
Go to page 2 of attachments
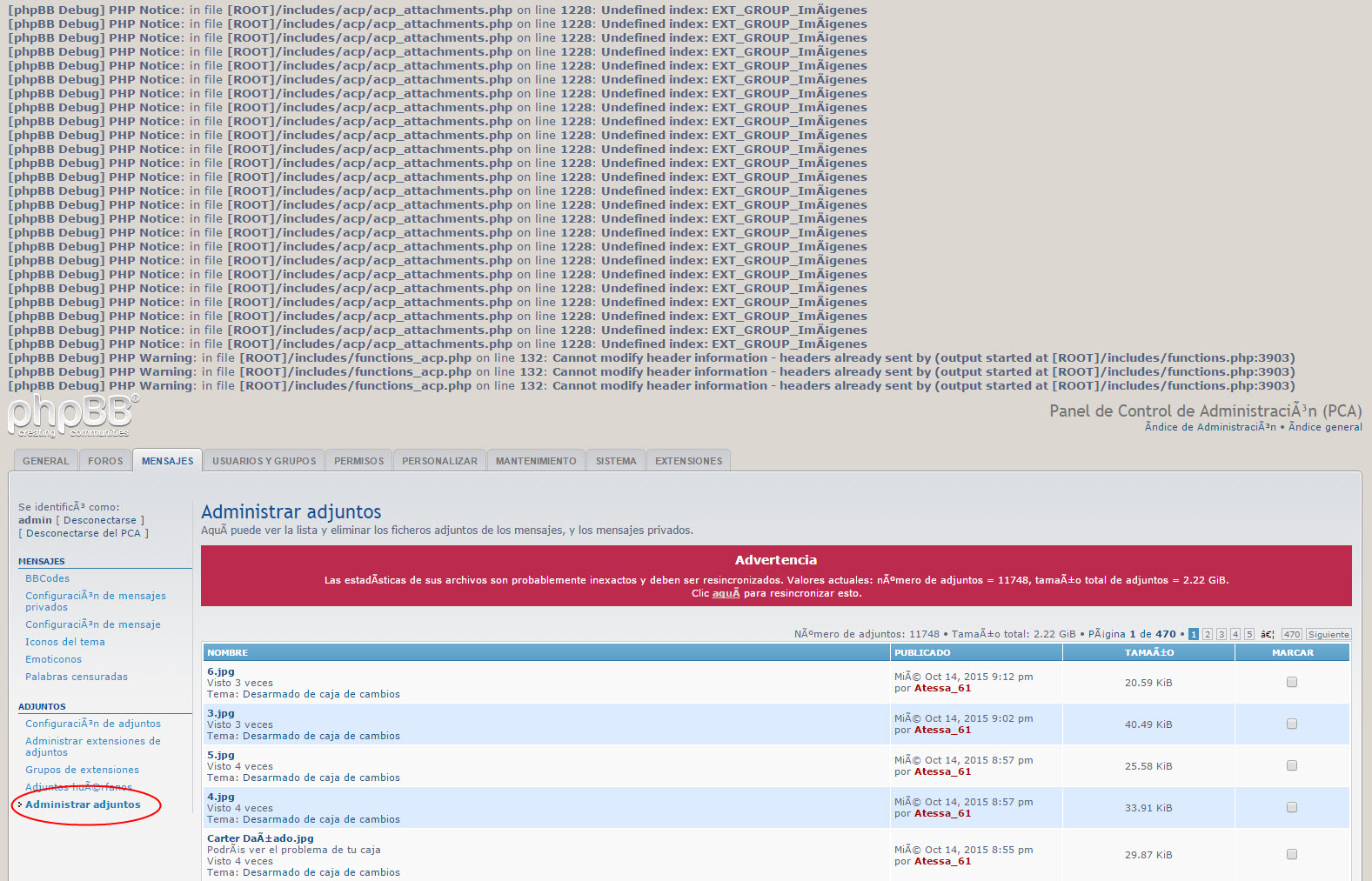[x=1208, y=635]
